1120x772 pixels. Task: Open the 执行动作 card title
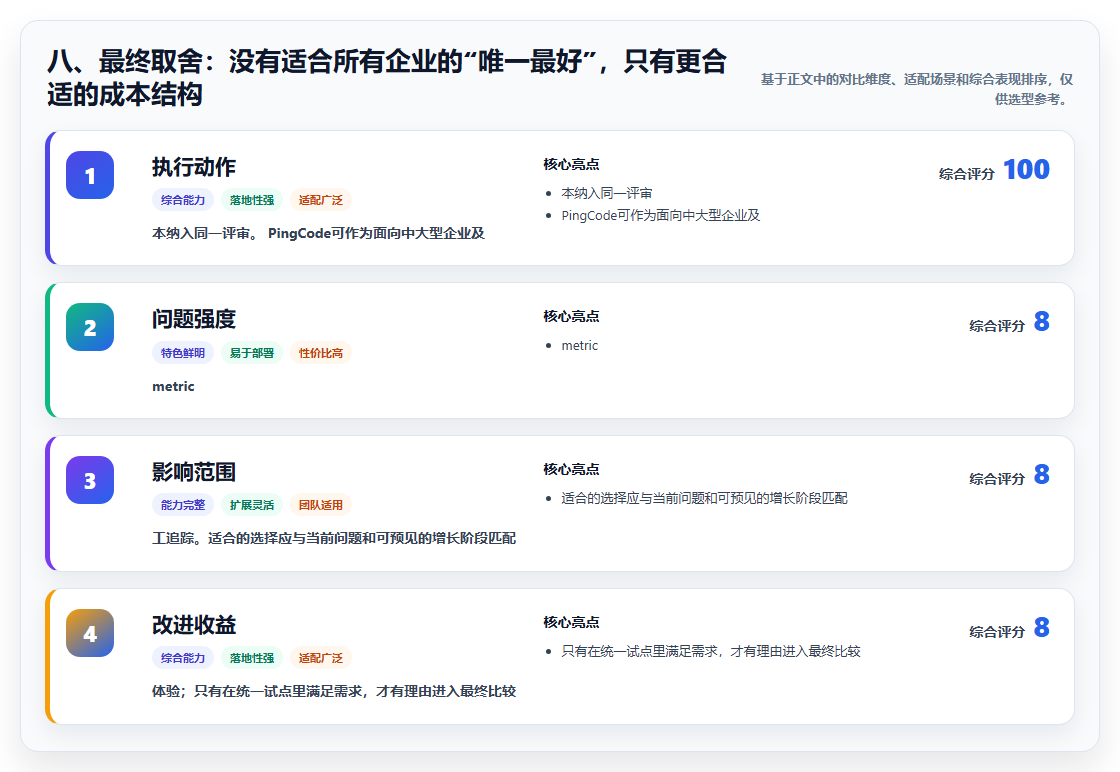(x=194, y=167)
